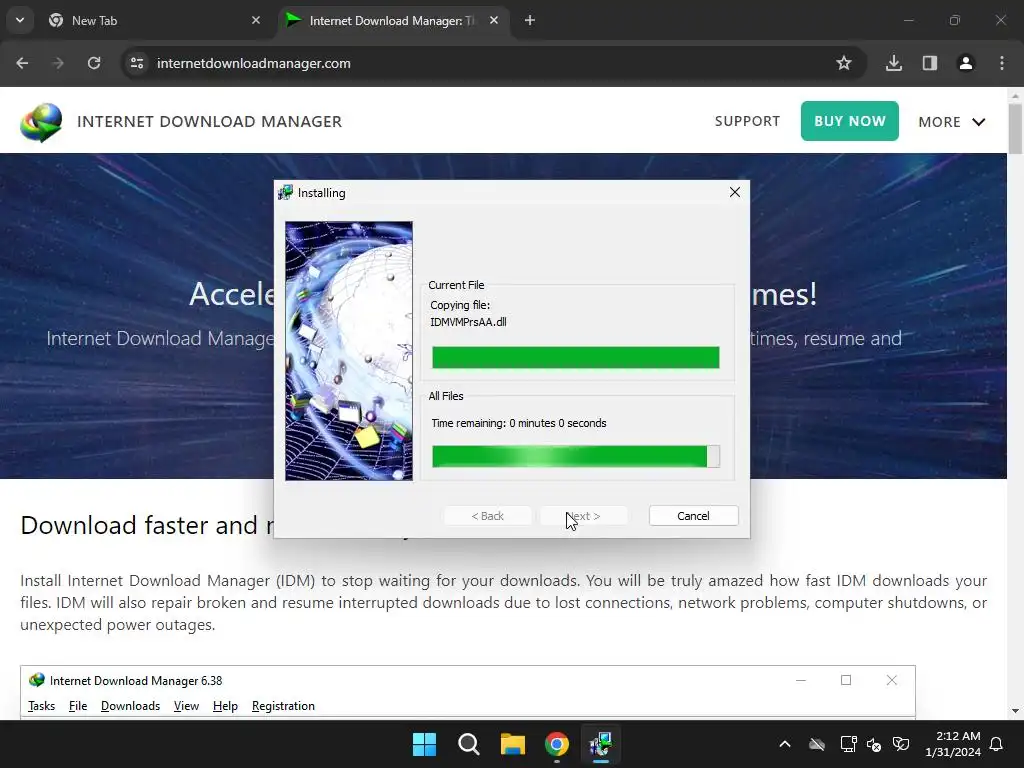1024x768 pixels.
Task: Click the muted volume tray icon
Action: (x=874, y=744)
